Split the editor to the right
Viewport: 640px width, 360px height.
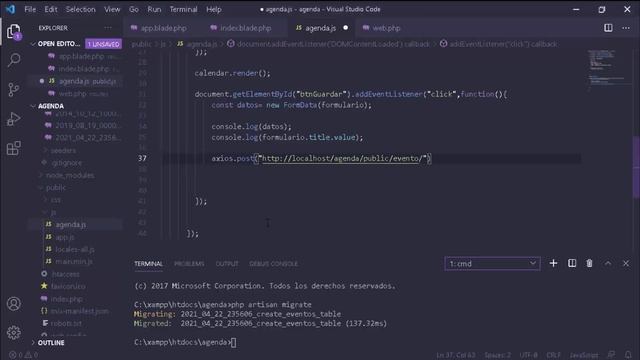(x=608, y=28)
